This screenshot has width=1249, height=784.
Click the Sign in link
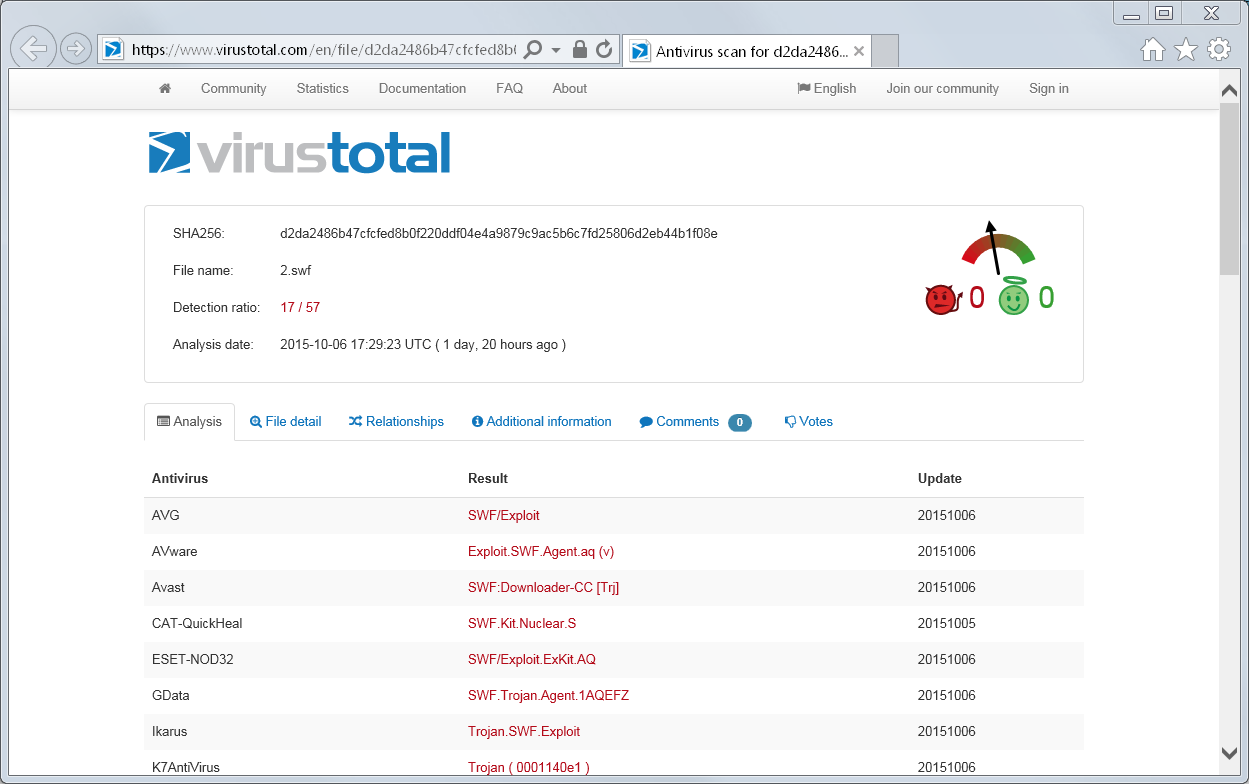click(1049, 88)
